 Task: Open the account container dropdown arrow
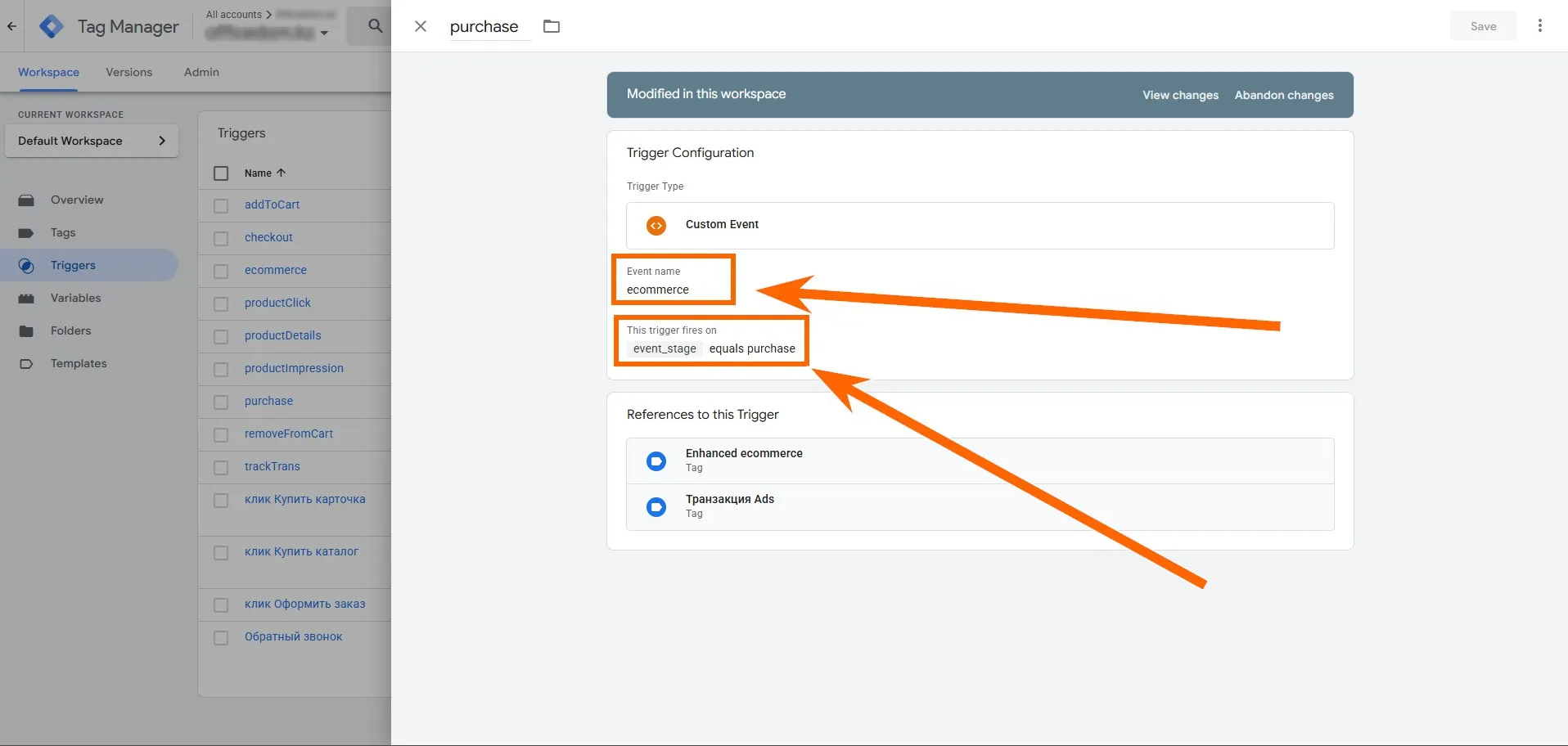tap(324, 34)
